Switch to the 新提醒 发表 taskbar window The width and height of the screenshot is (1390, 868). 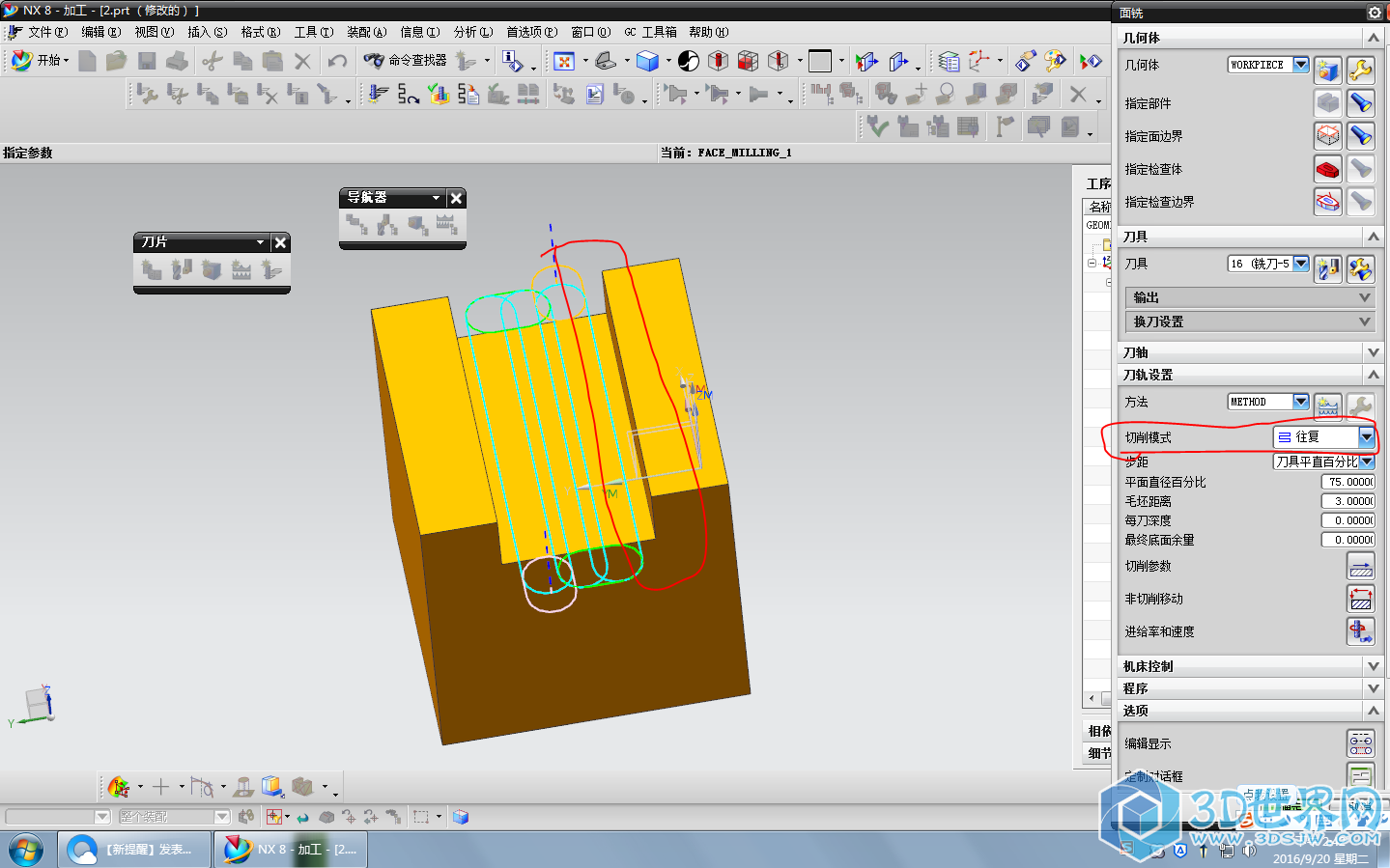coord(135,850)
